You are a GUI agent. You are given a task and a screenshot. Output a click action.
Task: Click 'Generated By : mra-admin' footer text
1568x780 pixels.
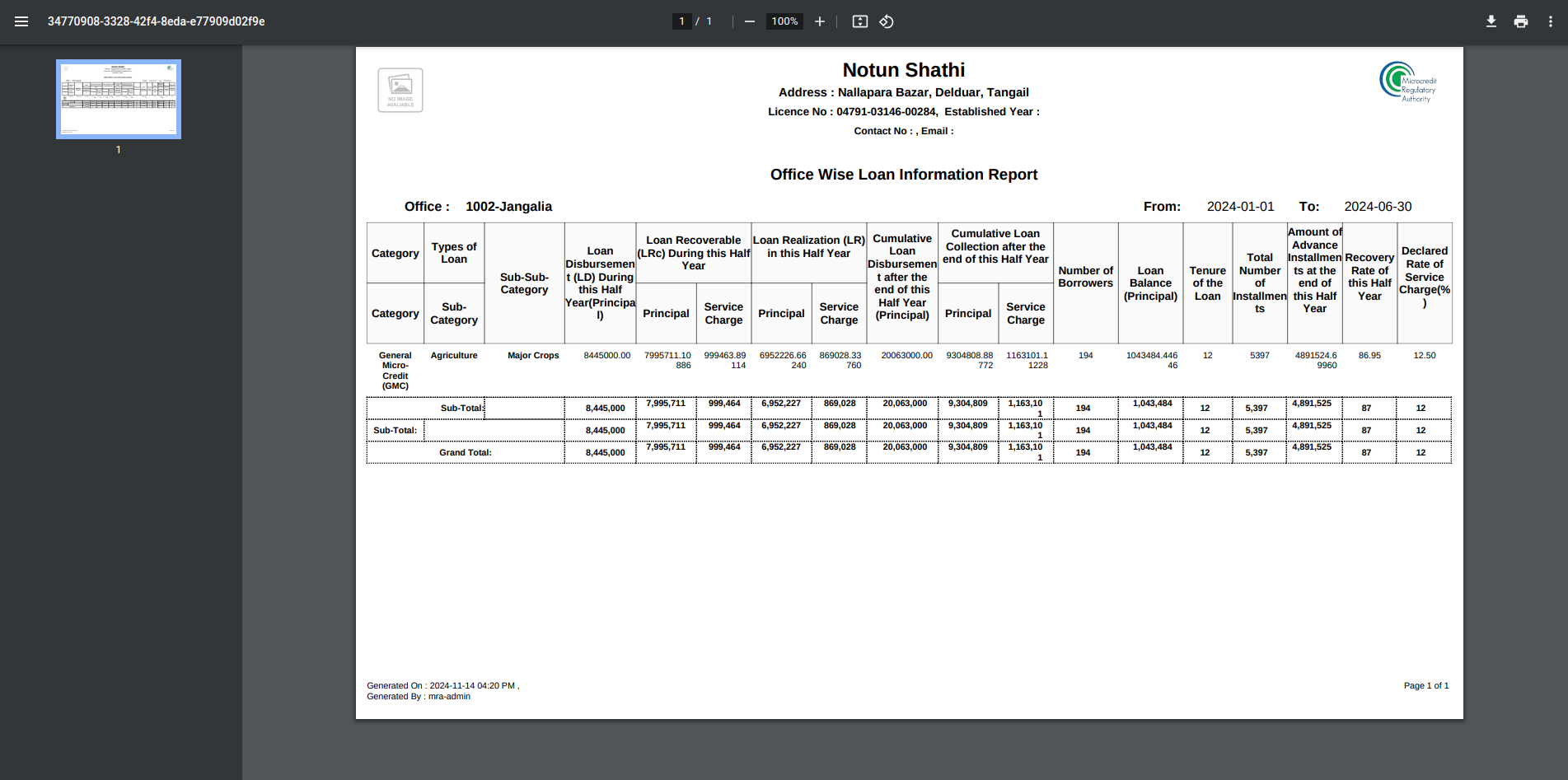point(419,697)
